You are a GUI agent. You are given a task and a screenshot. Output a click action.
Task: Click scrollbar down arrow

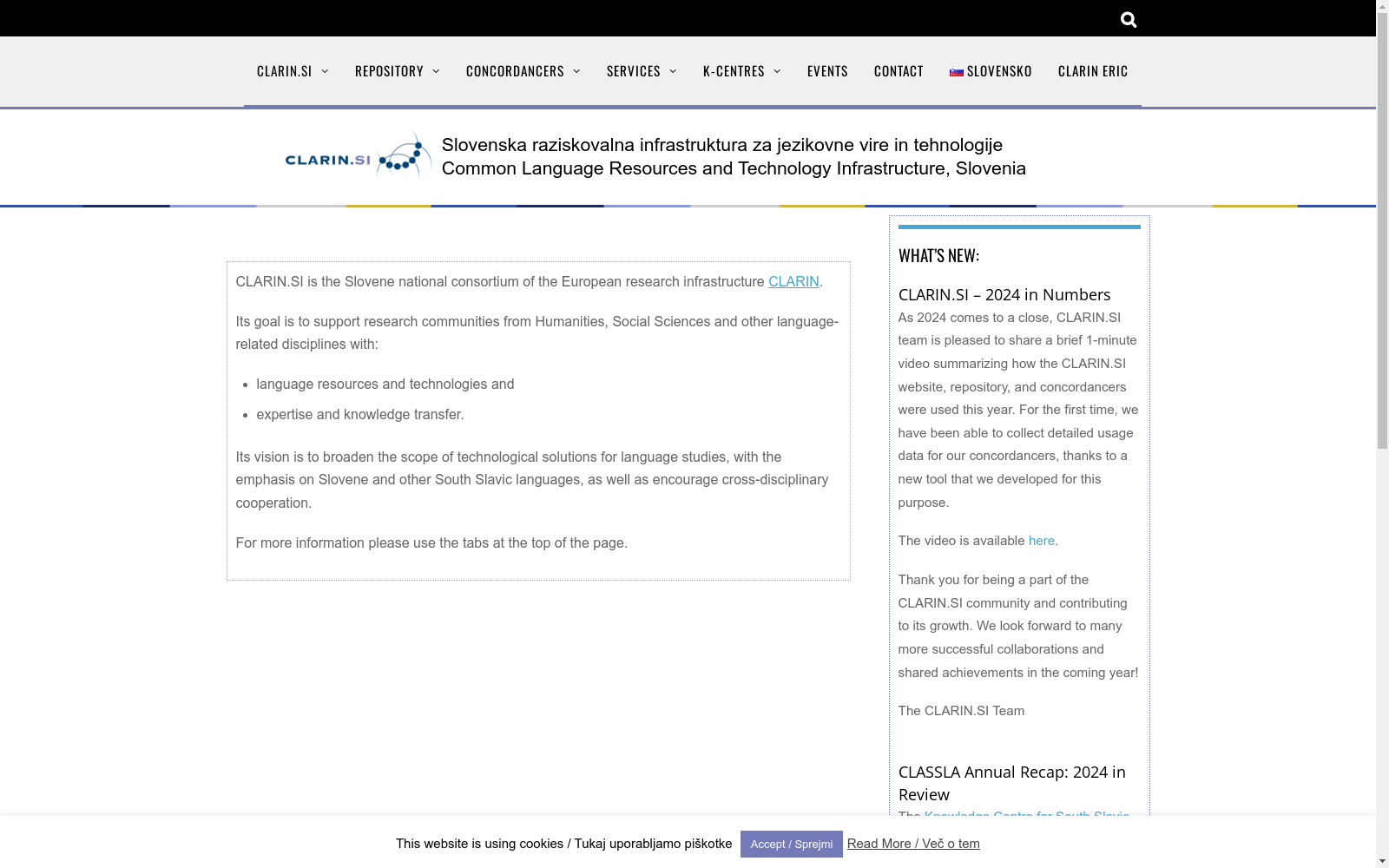coord(1382,861)
